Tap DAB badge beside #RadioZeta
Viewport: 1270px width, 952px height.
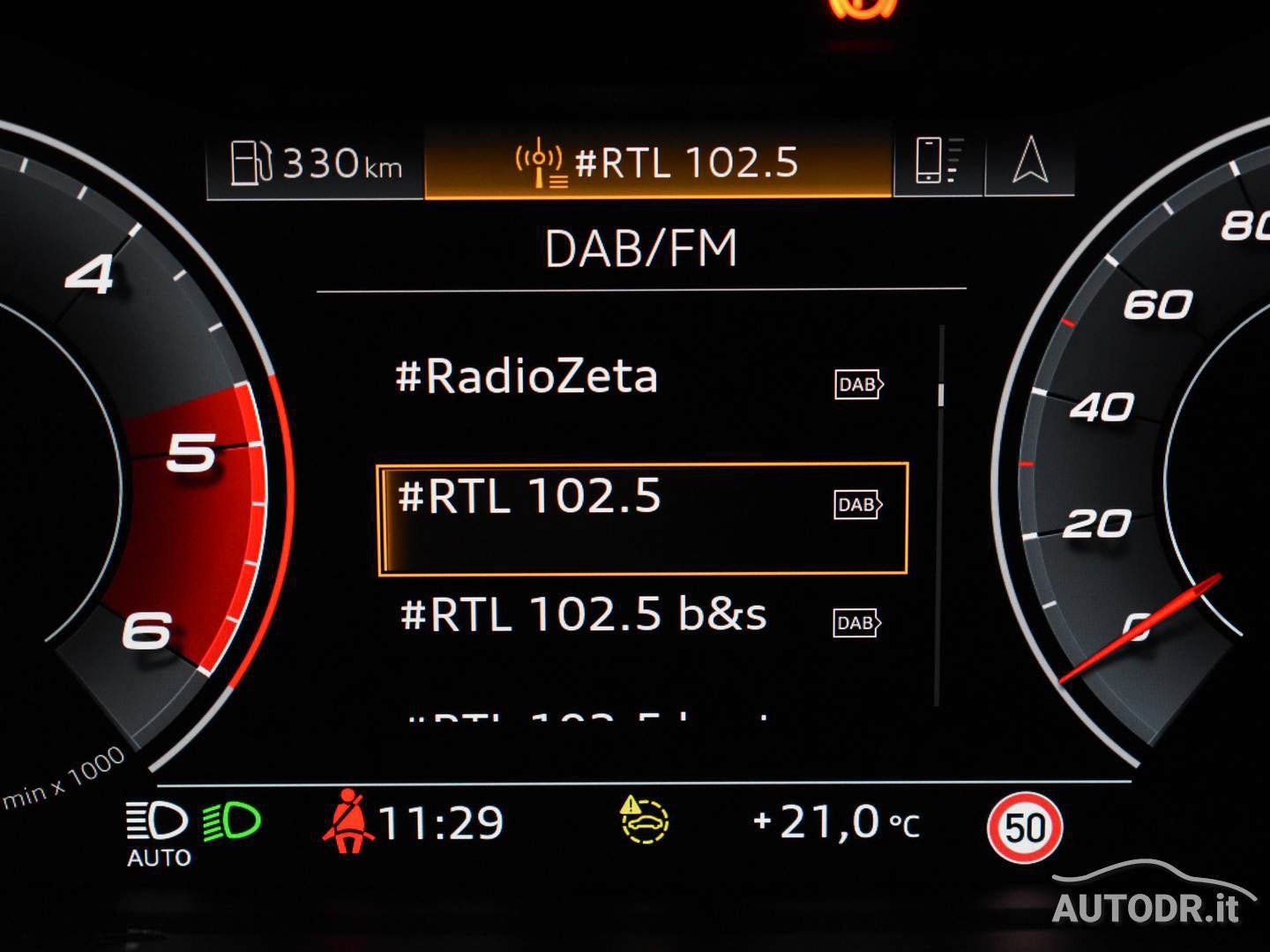pyautogui.click(x=858, y=384)
